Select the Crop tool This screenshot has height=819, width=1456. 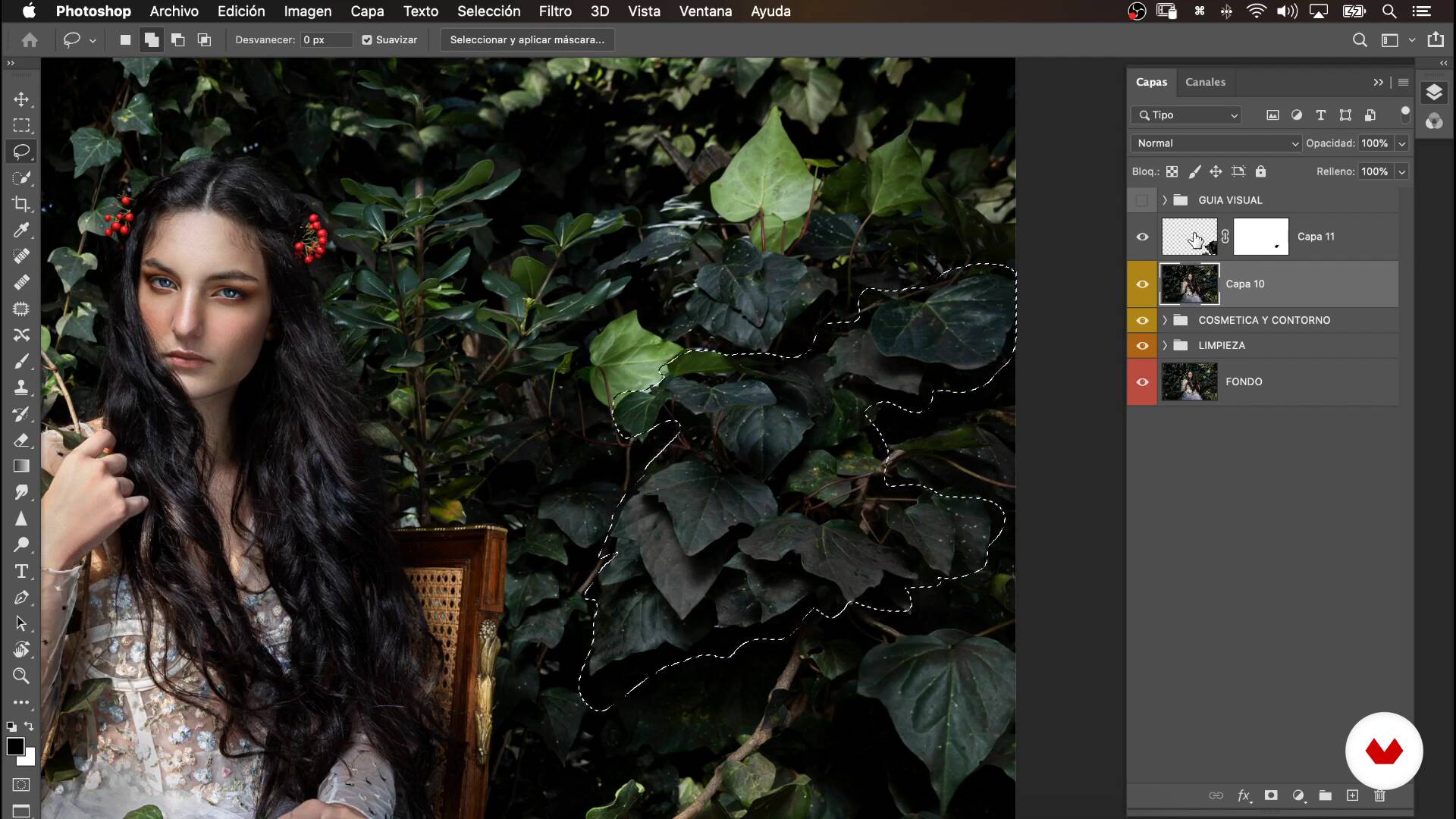[21, 204]
